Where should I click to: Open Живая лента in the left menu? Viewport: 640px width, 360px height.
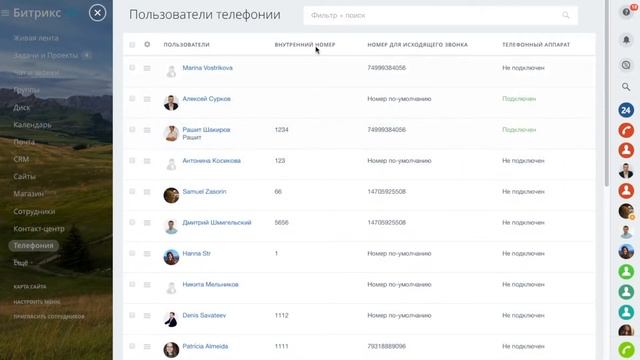click(36, 38)
